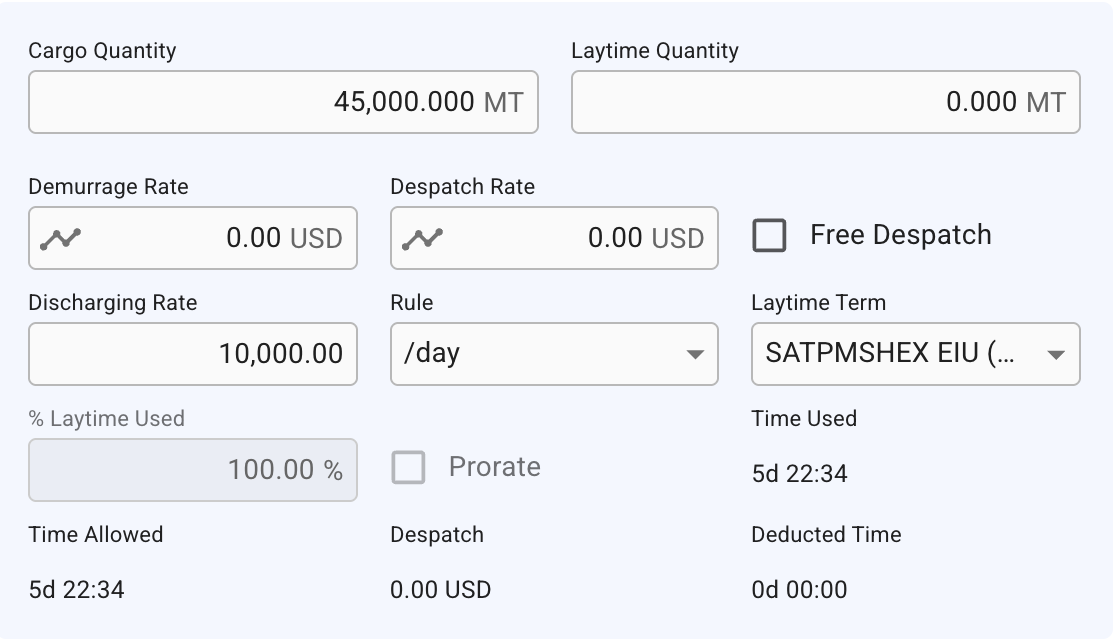Focus the Laytime Quantity input field

point(825,102)
